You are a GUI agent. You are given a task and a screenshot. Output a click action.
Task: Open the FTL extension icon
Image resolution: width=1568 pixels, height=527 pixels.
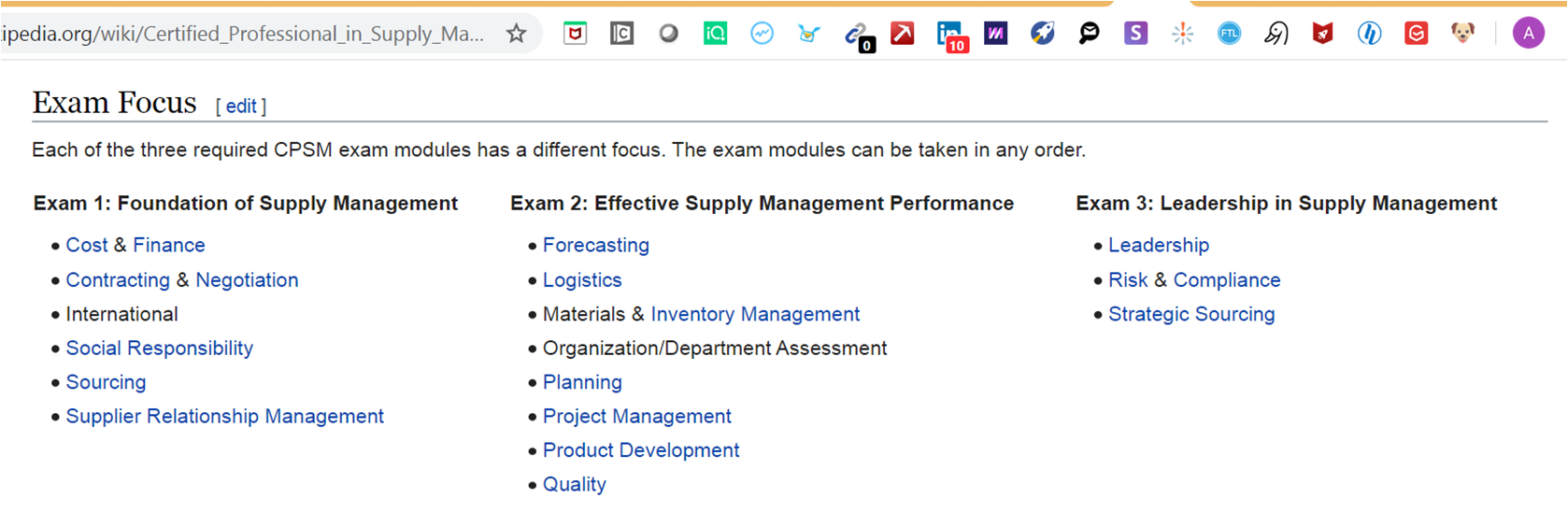(1229, 35)
